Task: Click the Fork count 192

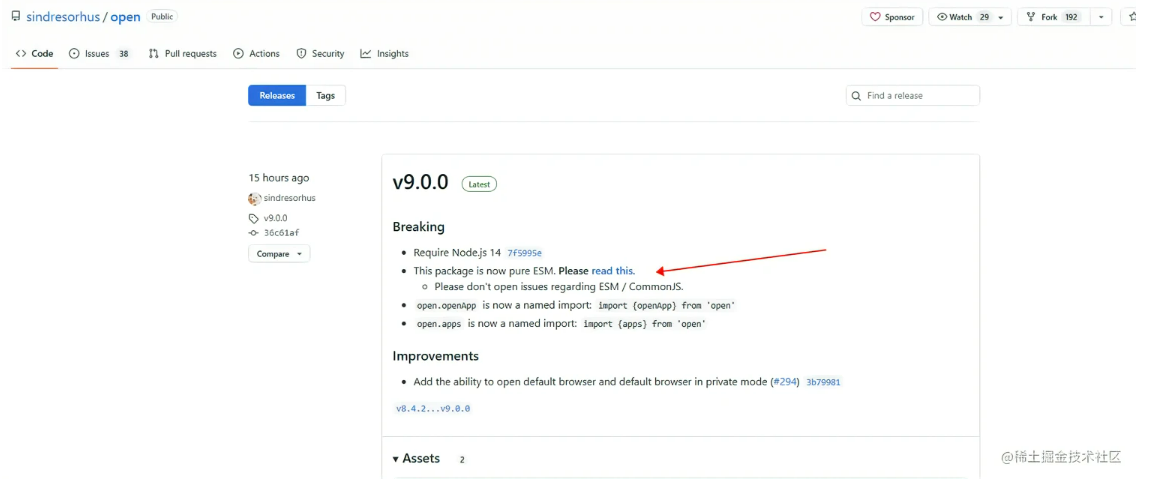Action: point(1072,17)
